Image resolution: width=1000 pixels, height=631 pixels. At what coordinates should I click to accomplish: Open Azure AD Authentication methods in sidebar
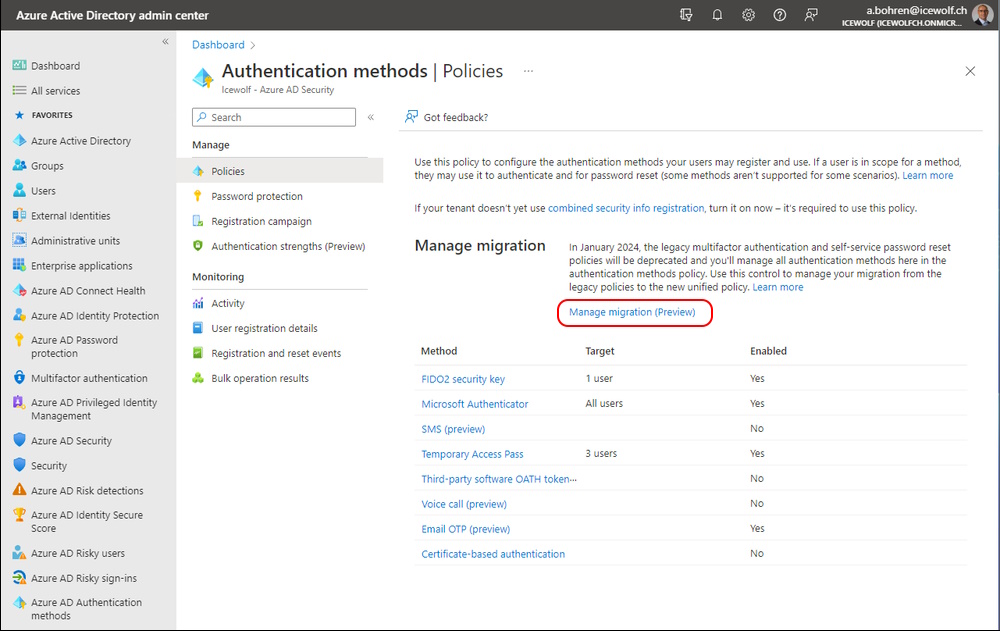pyautogui.click(x=88, y=609)
